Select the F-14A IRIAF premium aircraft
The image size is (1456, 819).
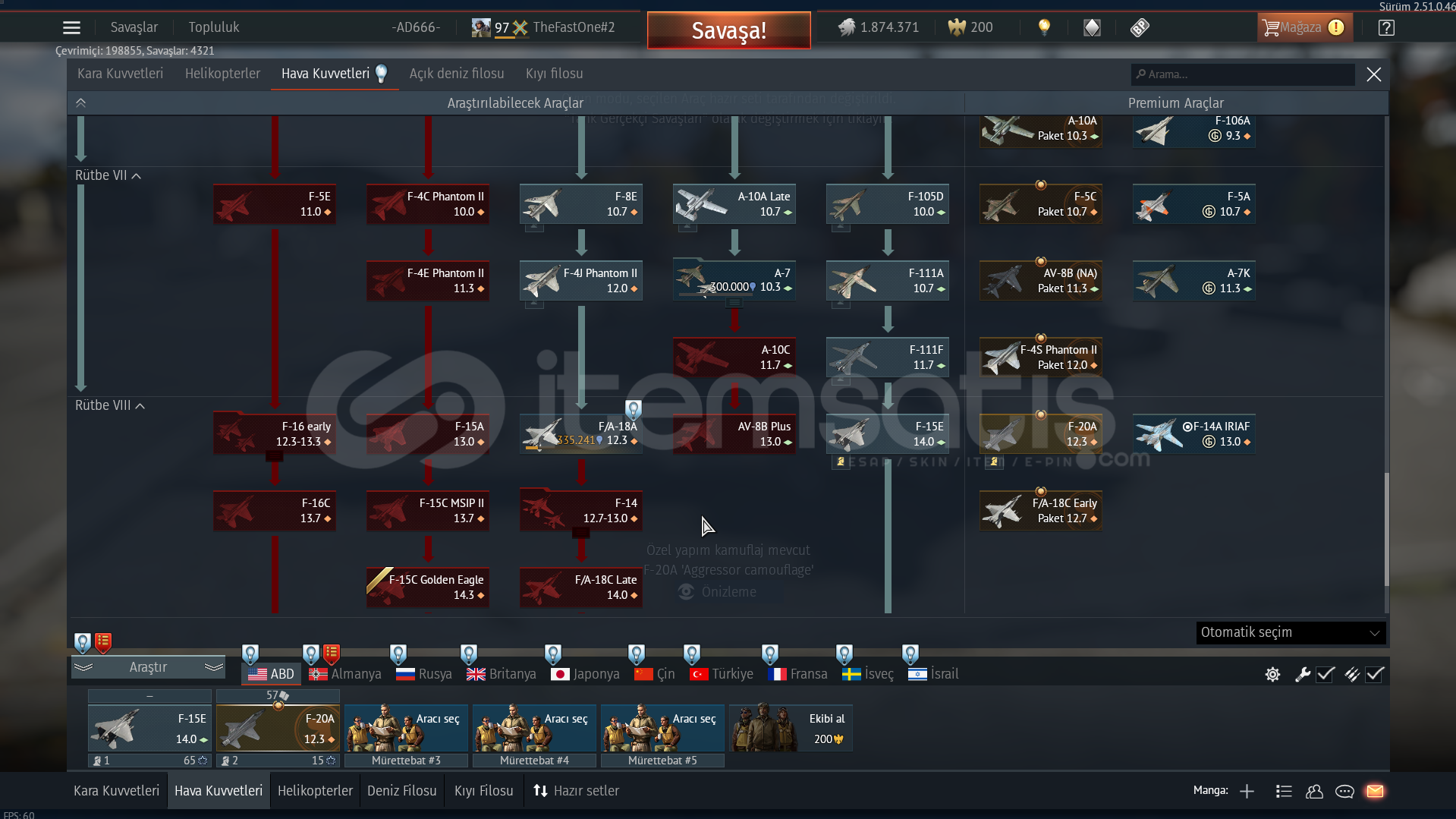(1193, 434)
